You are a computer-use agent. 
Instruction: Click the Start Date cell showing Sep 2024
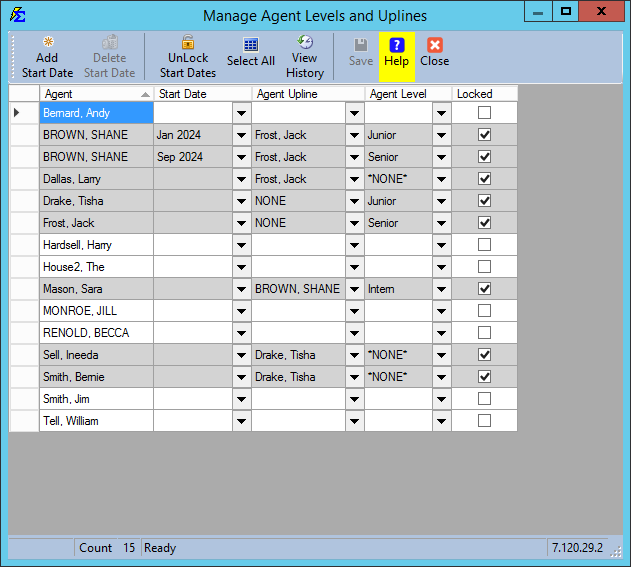click(x=192, y=157)
